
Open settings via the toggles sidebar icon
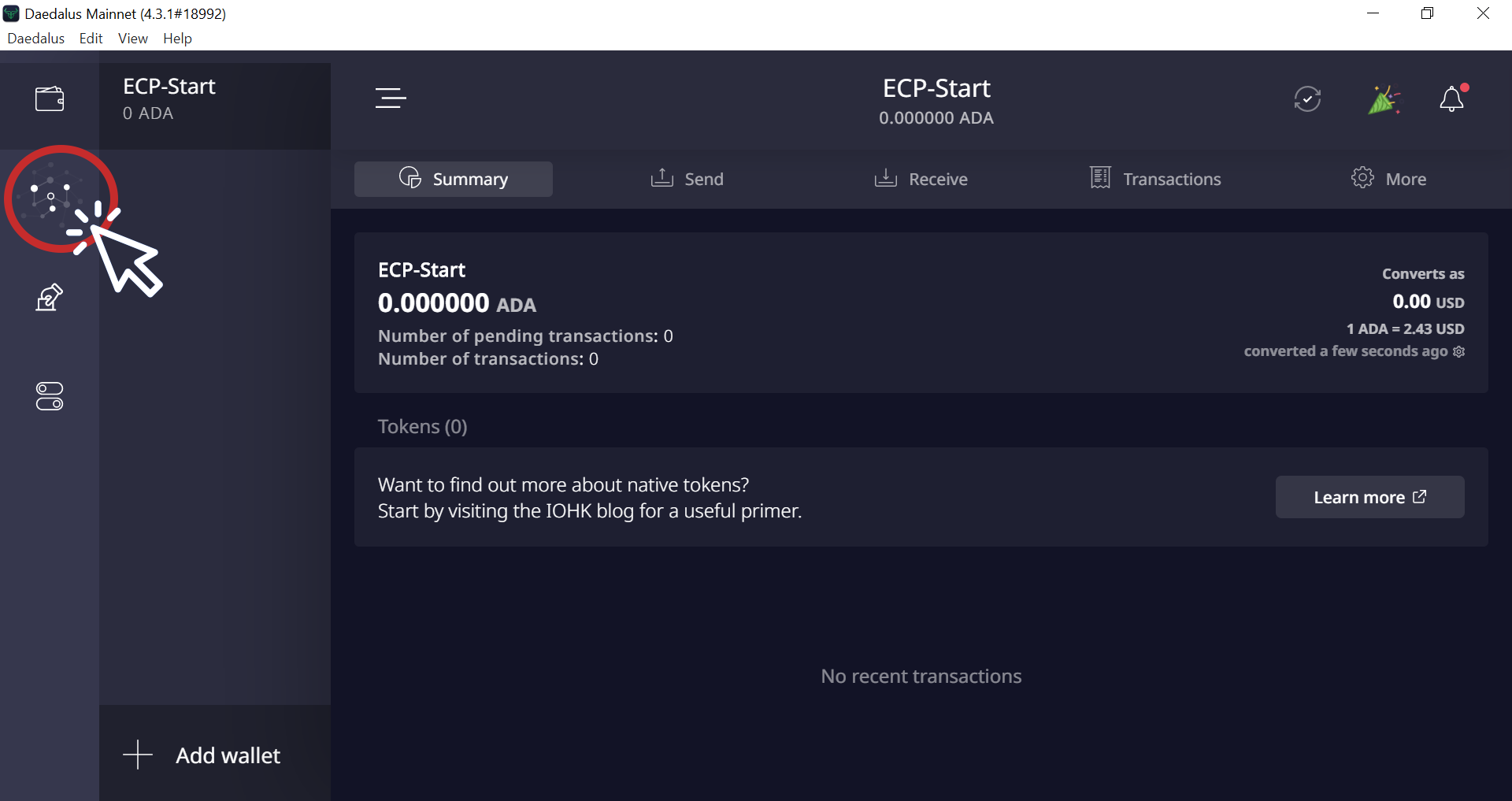[x=49, y=396]
